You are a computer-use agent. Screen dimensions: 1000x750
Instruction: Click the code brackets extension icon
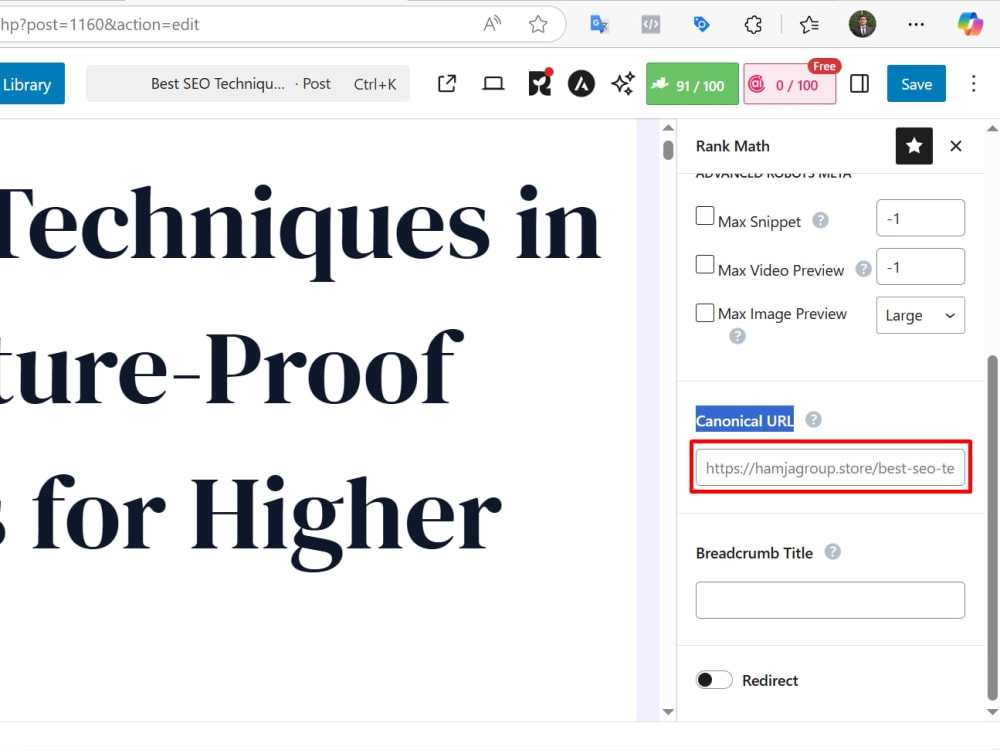(651, 24)
